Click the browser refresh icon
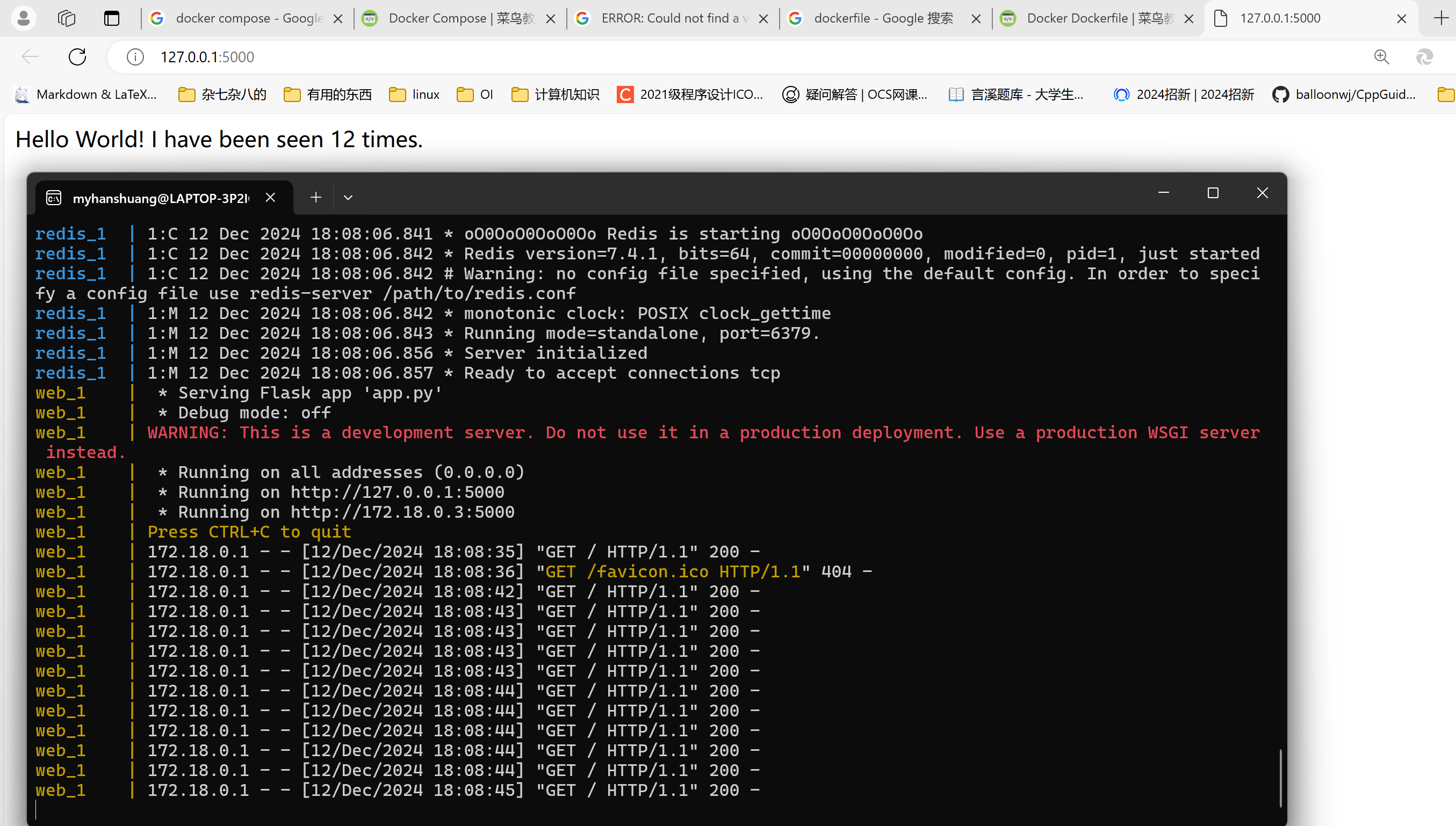1456x826 pixels. coord(77,57)
